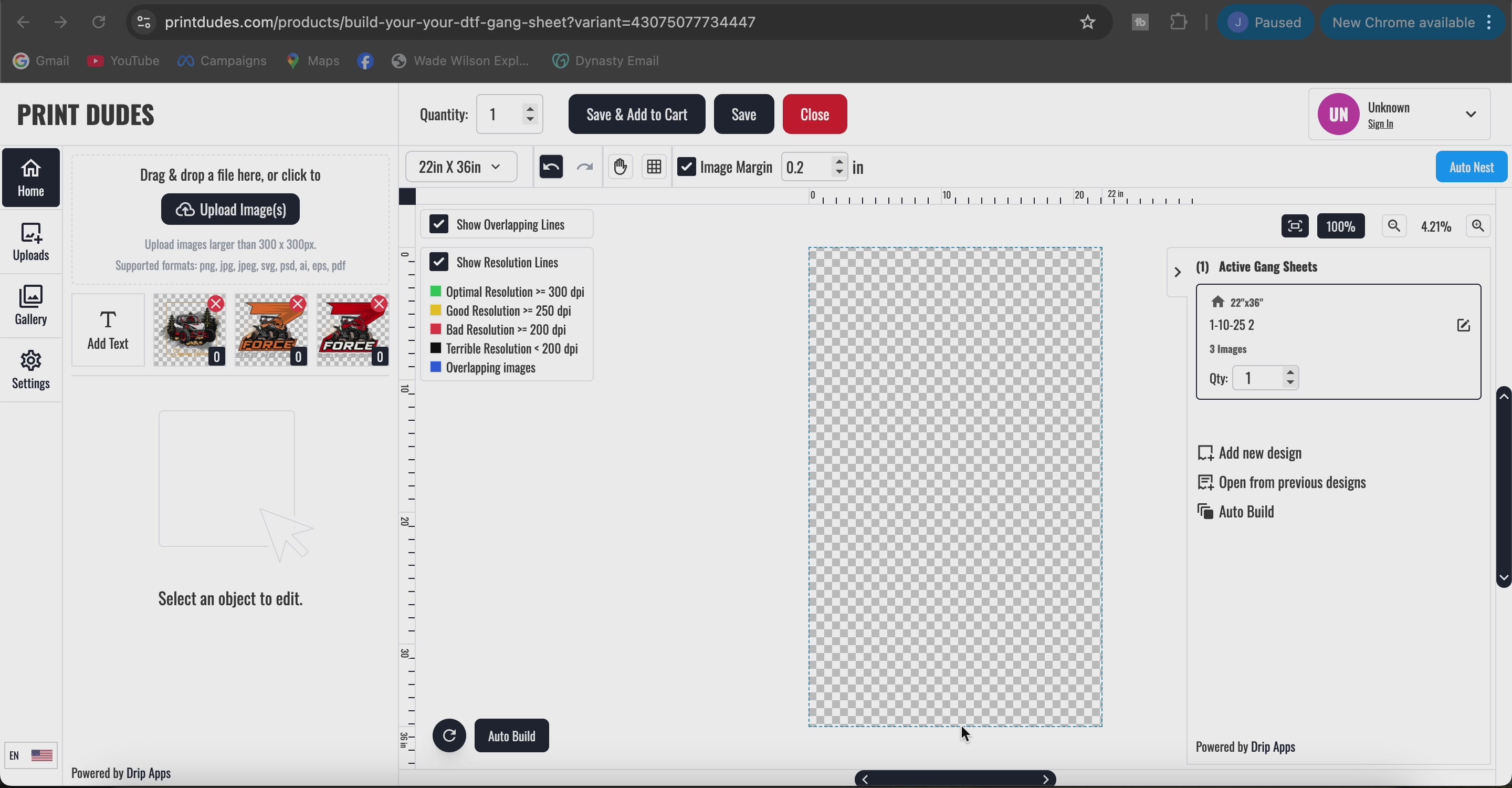Expand the Unknown account dropdown
The width and height of the screenshot is (1512, 788).
coord(1471,115)
